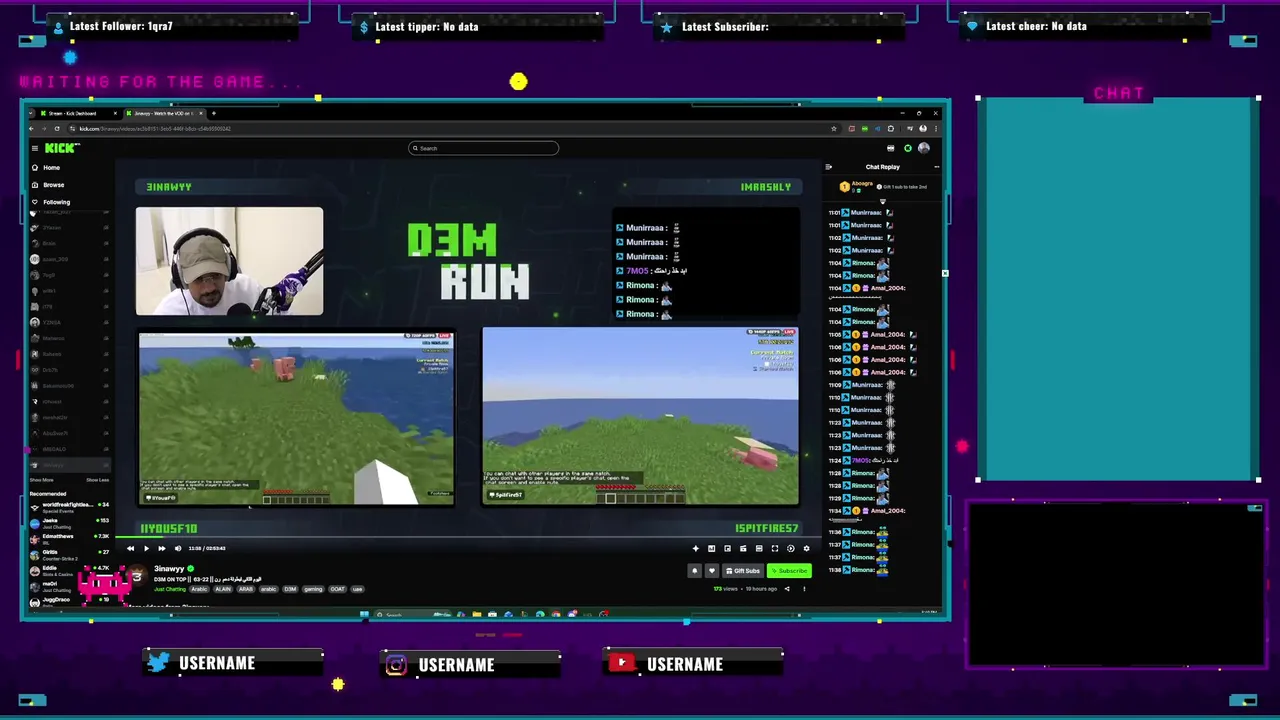1280x720 pixels.
Task: Skip forward in the video player
Action: (162, 548)
